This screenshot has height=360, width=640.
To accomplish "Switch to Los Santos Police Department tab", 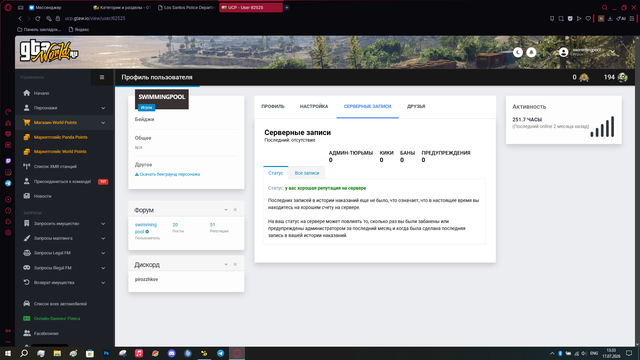I will pyautogui.click(x=186, y=7).
